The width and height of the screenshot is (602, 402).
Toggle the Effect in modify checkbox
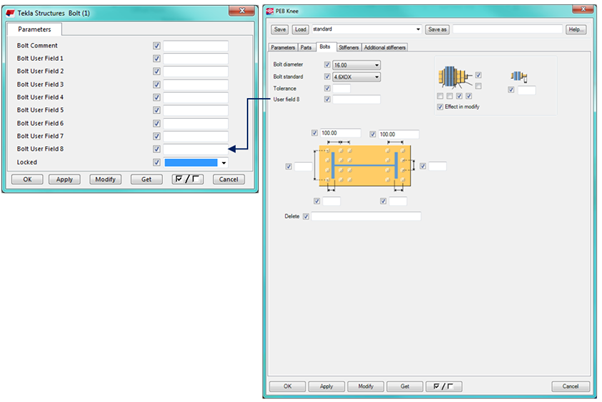point(441,107)
